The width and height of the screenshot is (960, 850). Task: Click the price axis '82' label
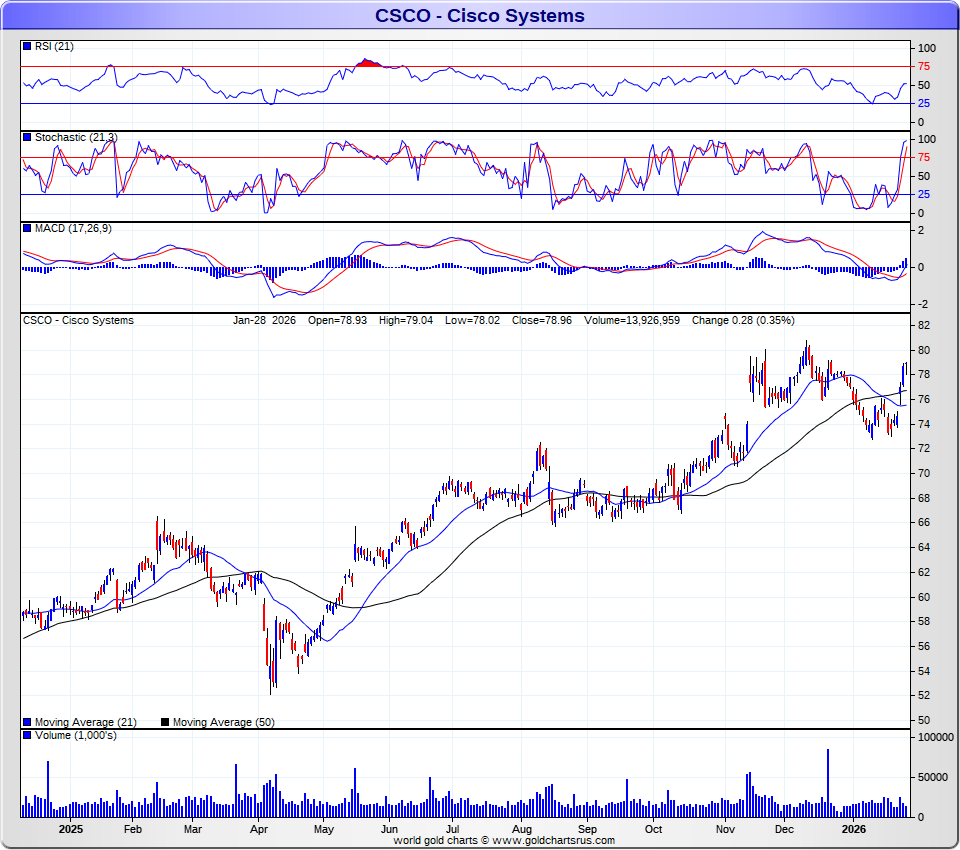click(x=924, y=325)
